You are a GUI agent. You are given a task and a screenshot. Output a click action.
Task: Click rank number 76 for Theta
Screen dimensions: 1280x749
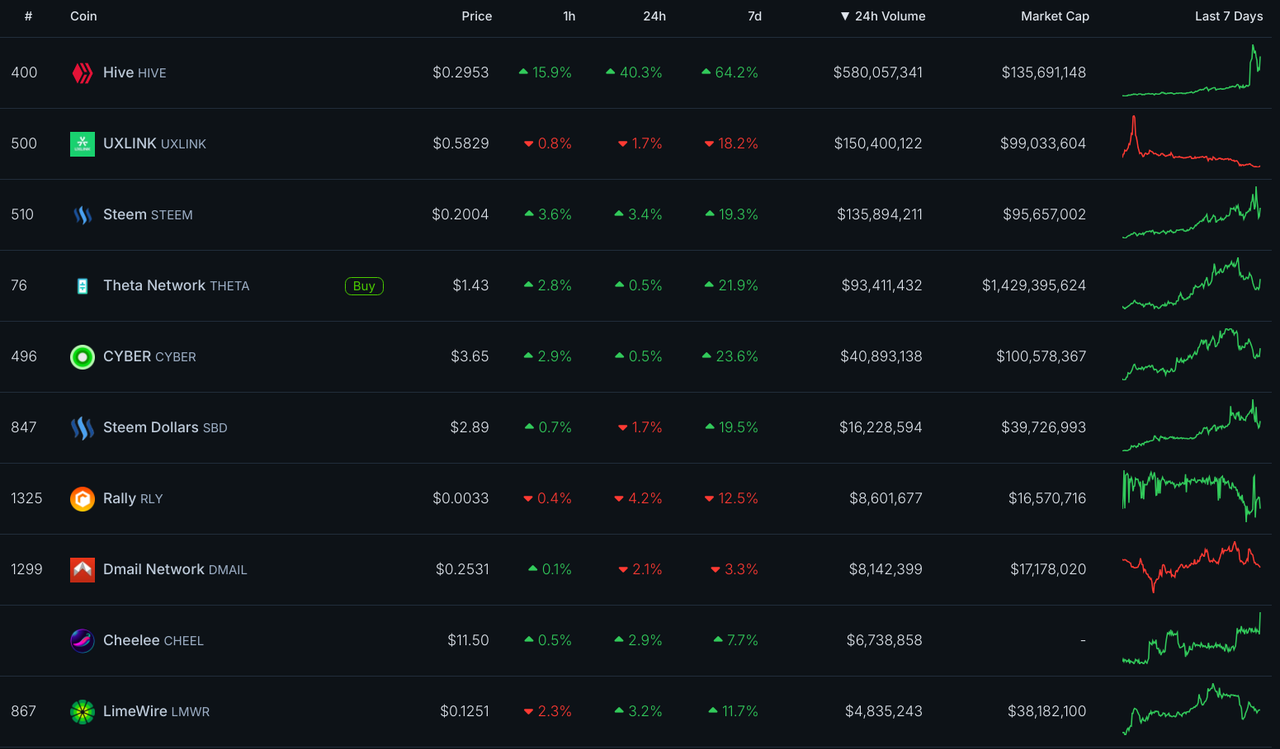click(19, 286)
